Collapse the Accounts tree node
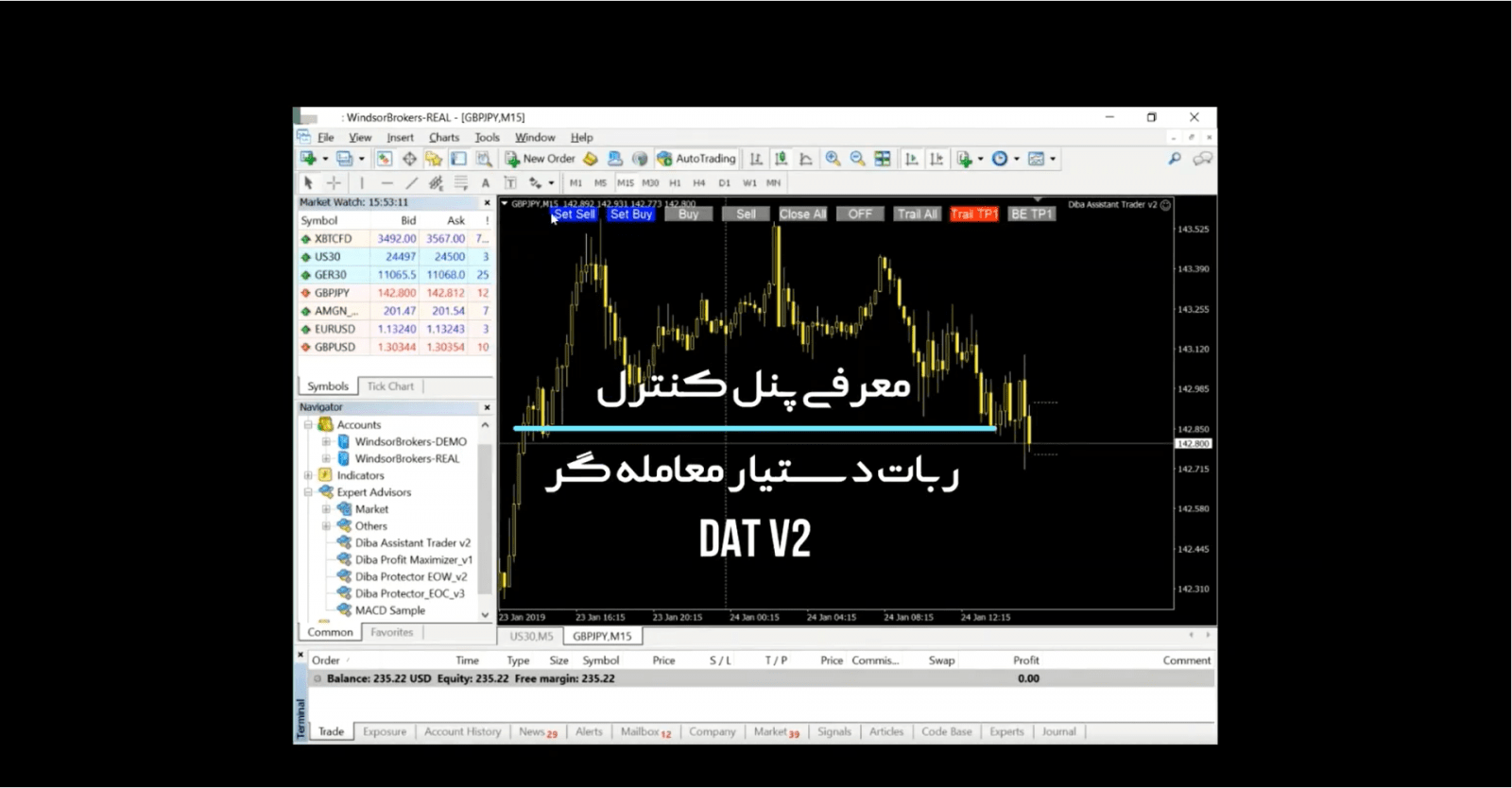1512x788 pixels. (308, 425)
